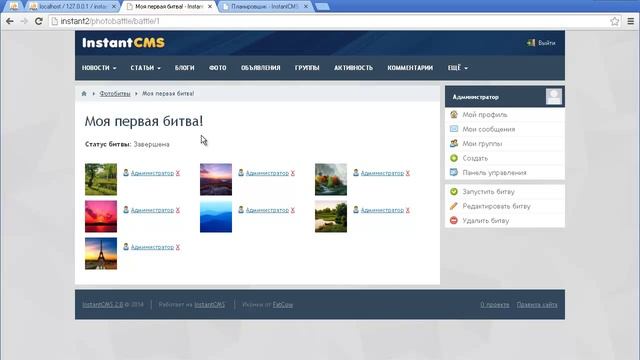
Task: Click the Удалить битву link
Action: coord(486,220)
